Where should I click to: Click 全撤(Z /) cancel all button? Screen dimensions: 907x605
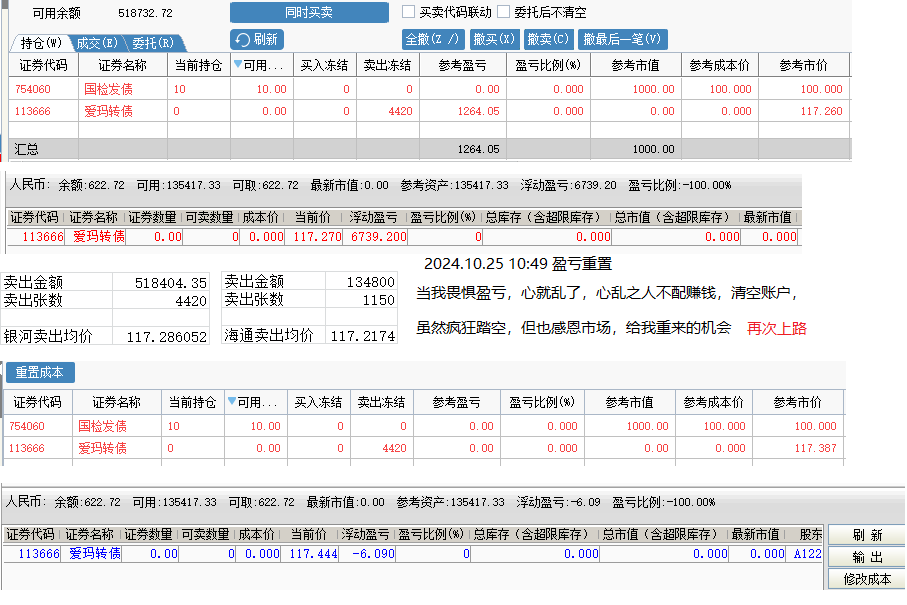point(433,40)
